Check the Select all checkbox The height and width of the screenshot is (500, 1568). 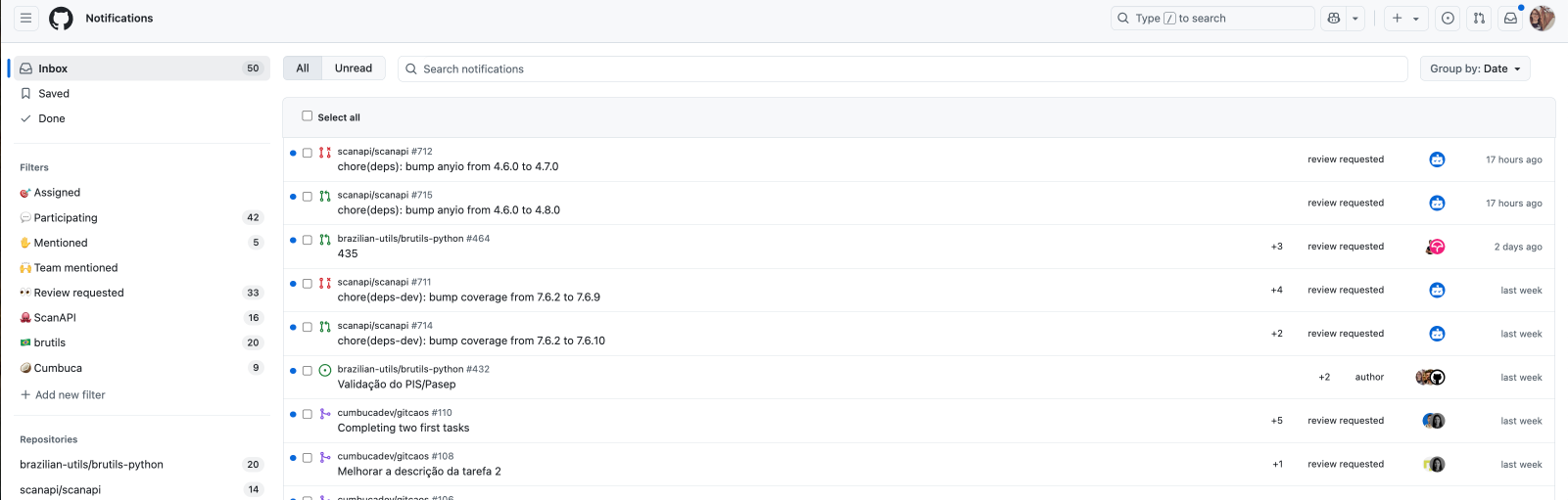pos(308,115)
